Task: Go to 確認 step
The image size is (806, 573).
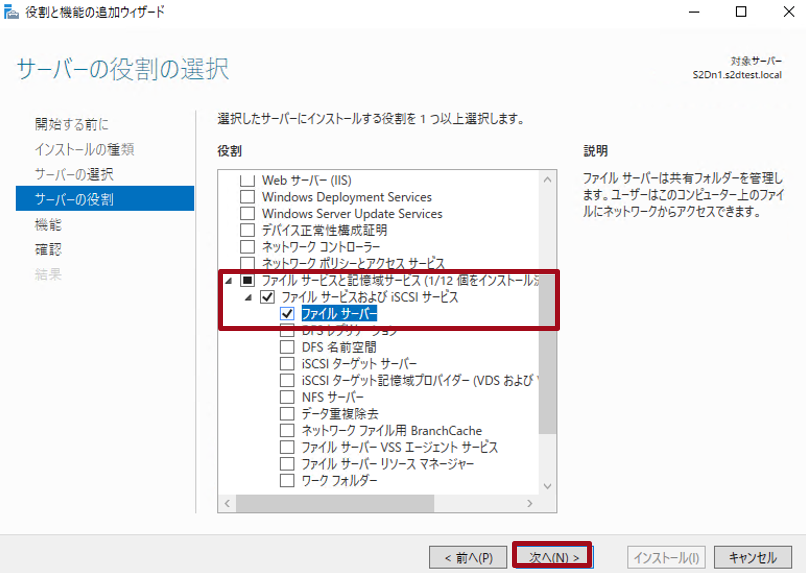Action: click(48, 249)
